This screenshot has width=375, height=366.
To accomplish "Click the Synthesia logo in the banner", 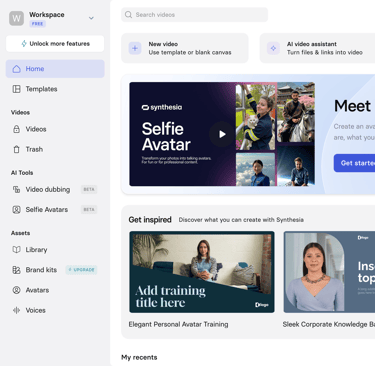I will [162, 107].
